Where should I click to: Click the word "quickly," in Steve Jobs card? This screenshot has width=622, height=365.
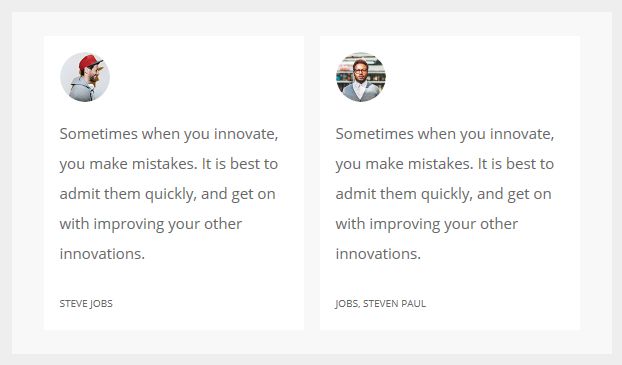[170, 194]
